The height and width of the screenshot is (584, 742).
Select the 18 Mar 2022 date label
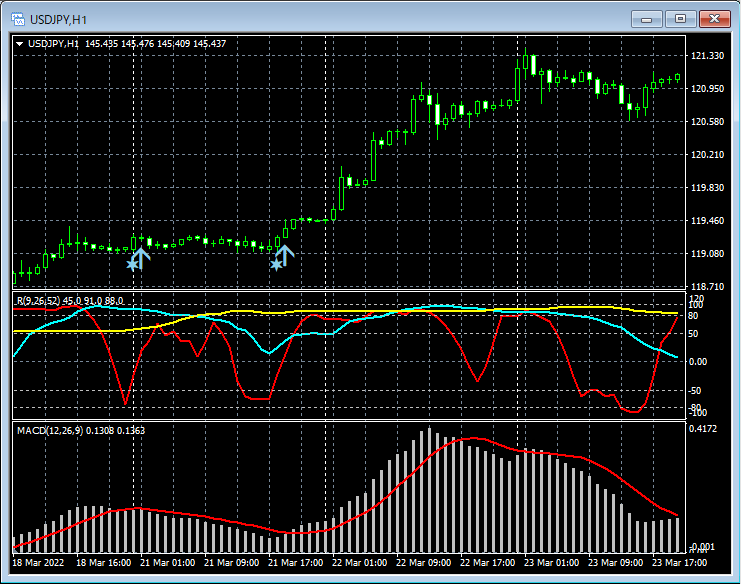39,563
